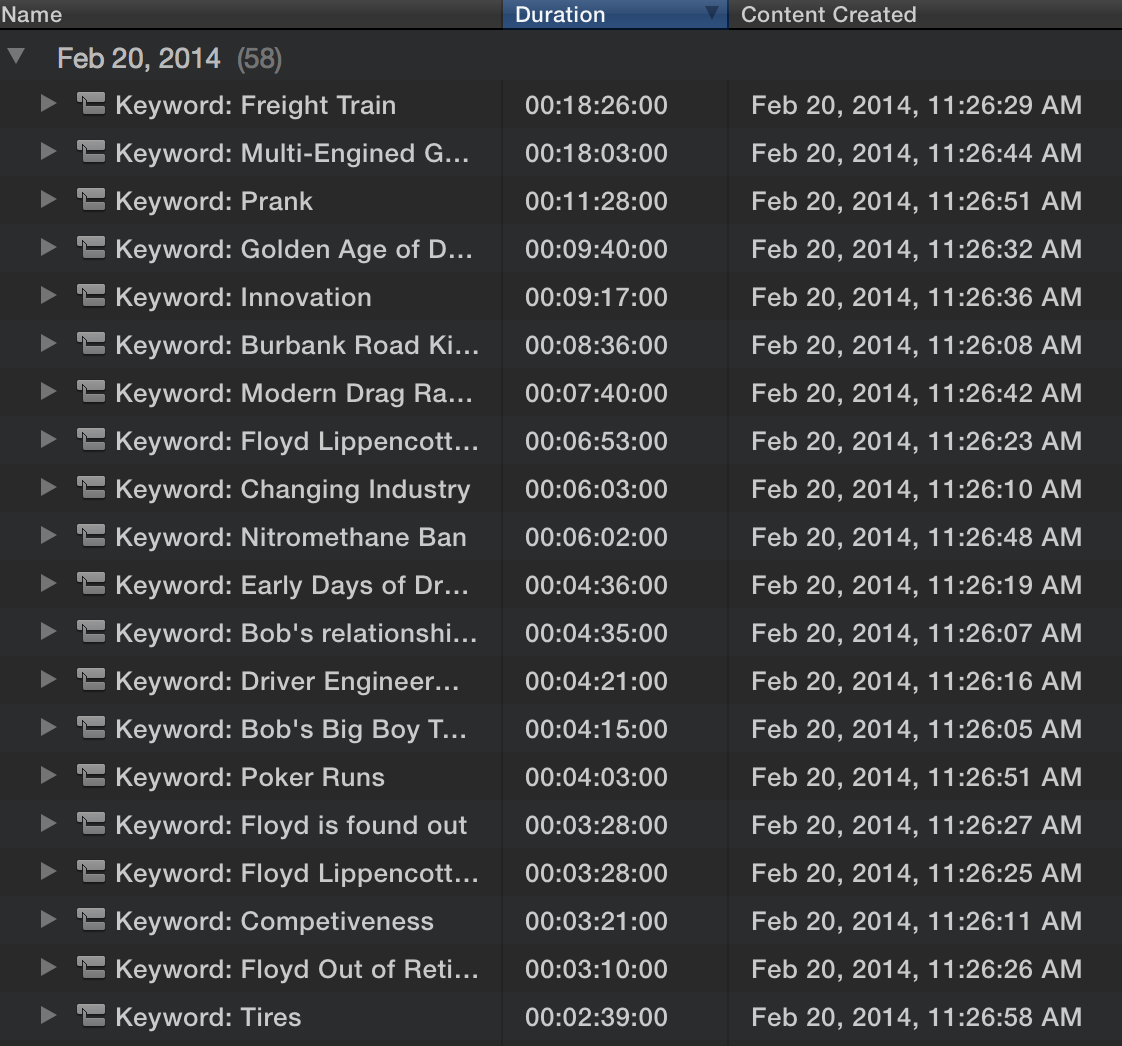Click the duration 00:06:03:00
The image size is (1122, 1046).
point(596,489)
